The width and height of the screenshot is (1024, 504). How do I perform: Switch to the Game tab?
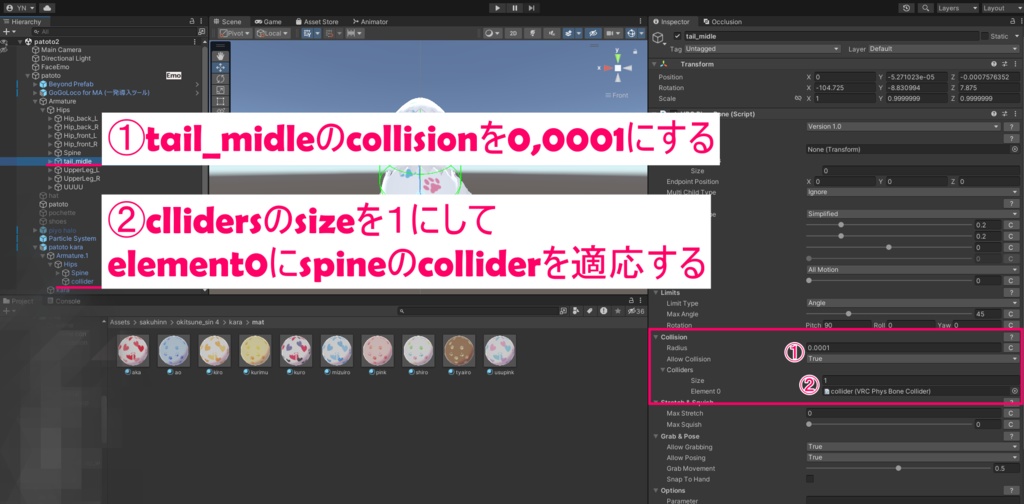(x=268, y=22)
